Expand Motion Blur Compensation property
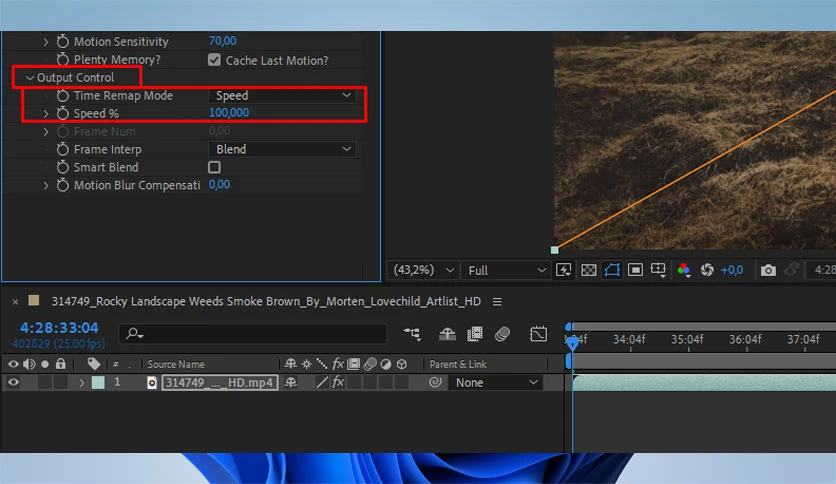This screenshot has width=836, height=484. (x=46, y=185)
